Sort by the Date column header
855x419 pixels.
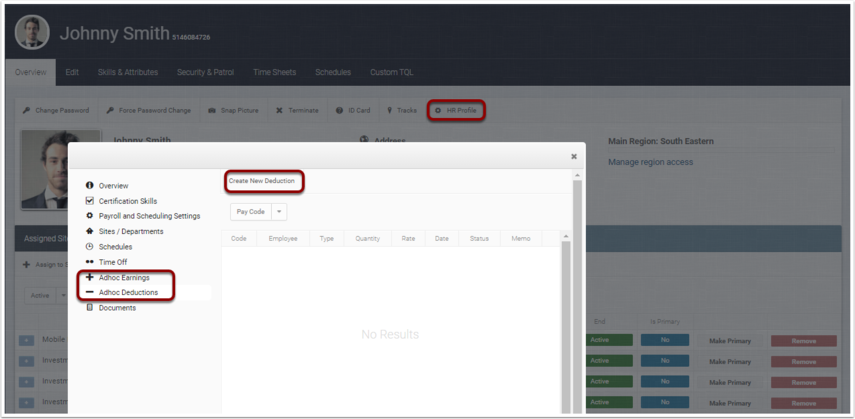pos(442,238)
